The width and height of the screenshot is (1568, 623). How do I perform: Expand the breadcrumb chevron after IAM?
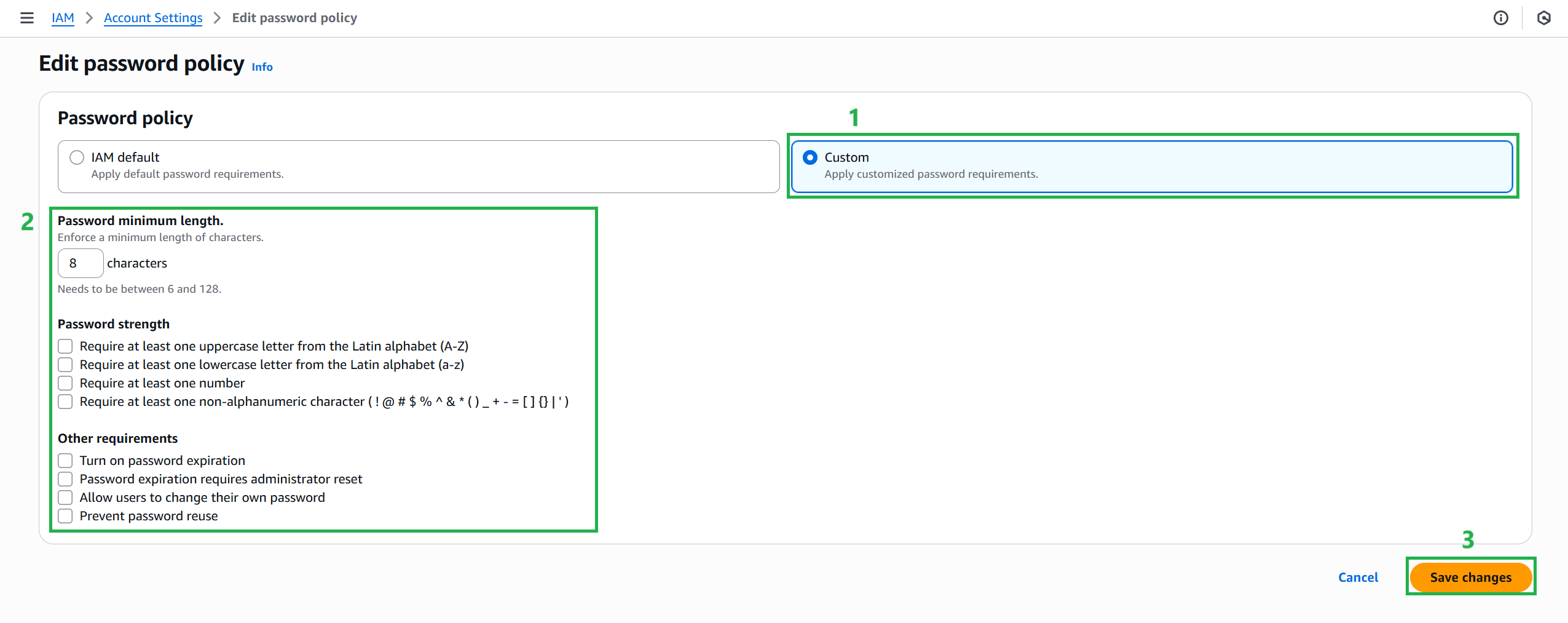tap(89, 18)
